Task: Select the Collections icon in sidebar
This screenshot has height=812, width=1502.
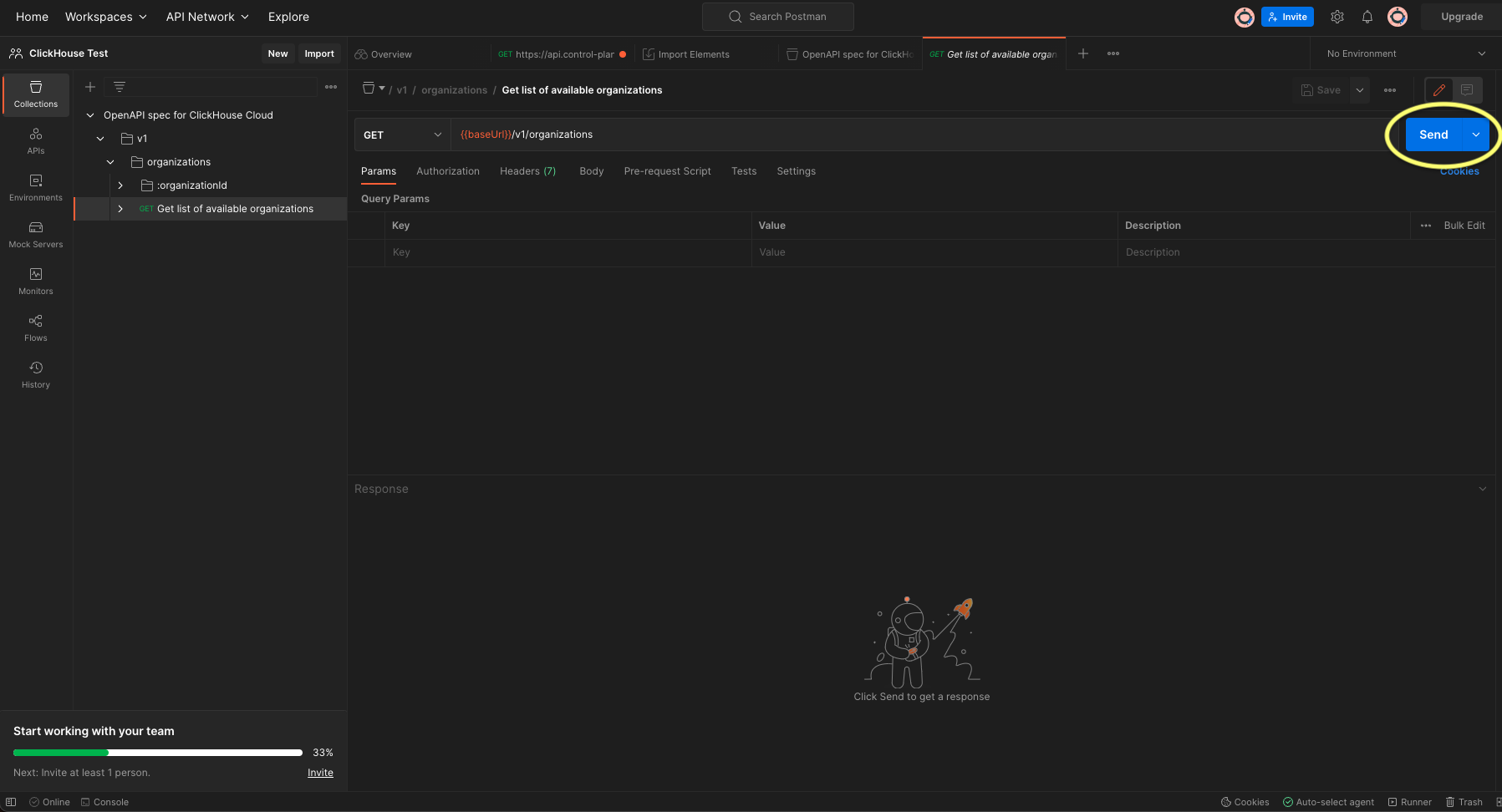Action: [x=35, y=94]
